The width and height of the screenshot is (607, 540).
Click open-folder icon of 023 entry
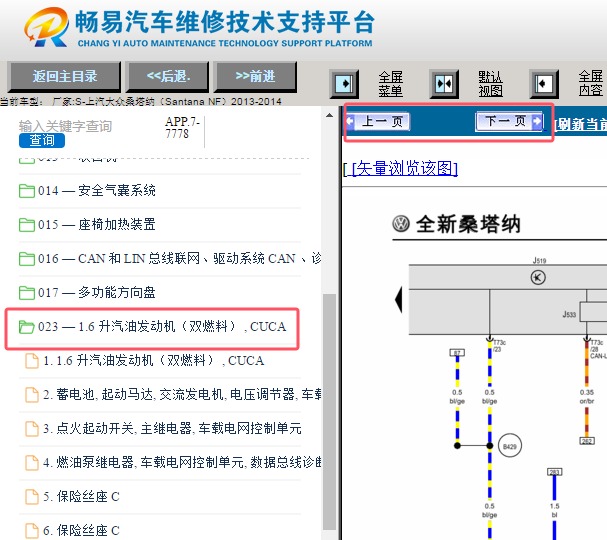27,327
